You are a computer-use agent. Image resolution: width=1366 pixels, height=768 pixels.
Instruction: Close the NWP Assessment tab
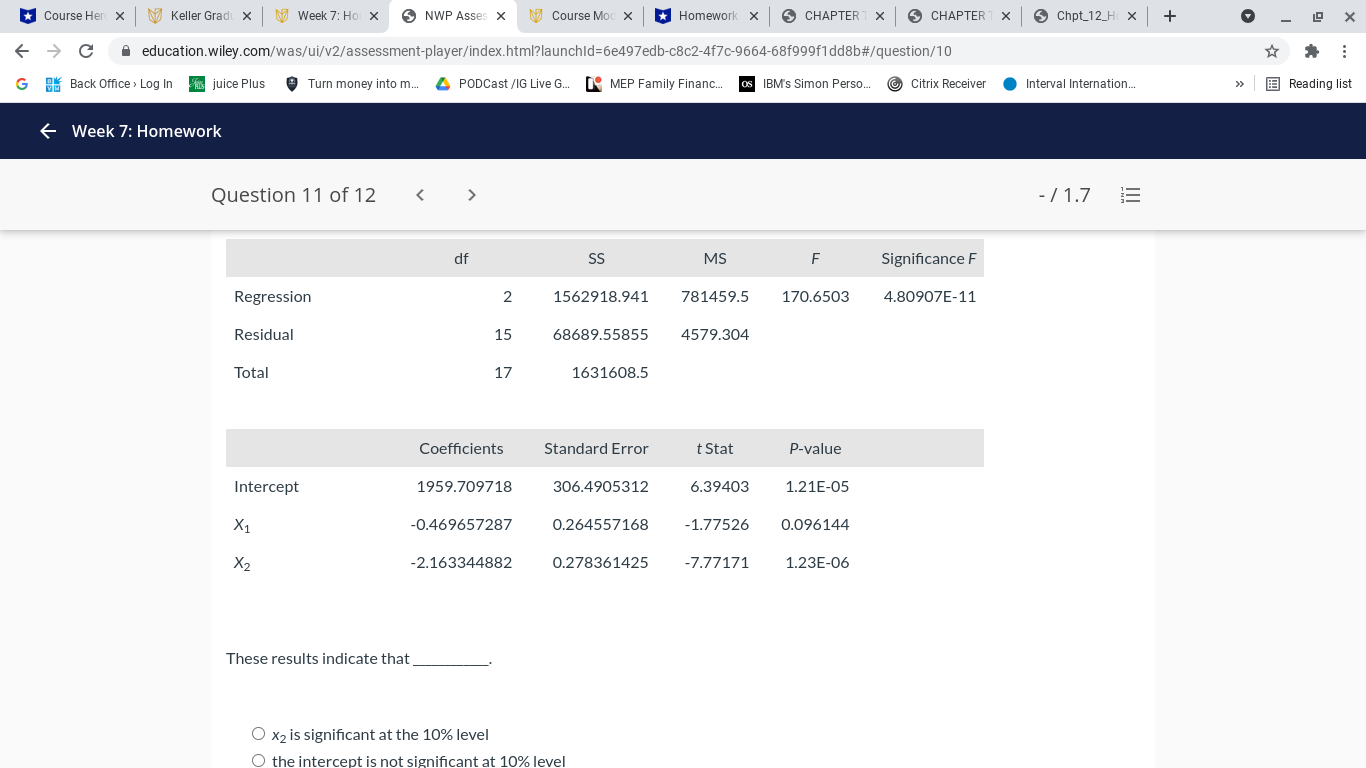click(501, 16)
